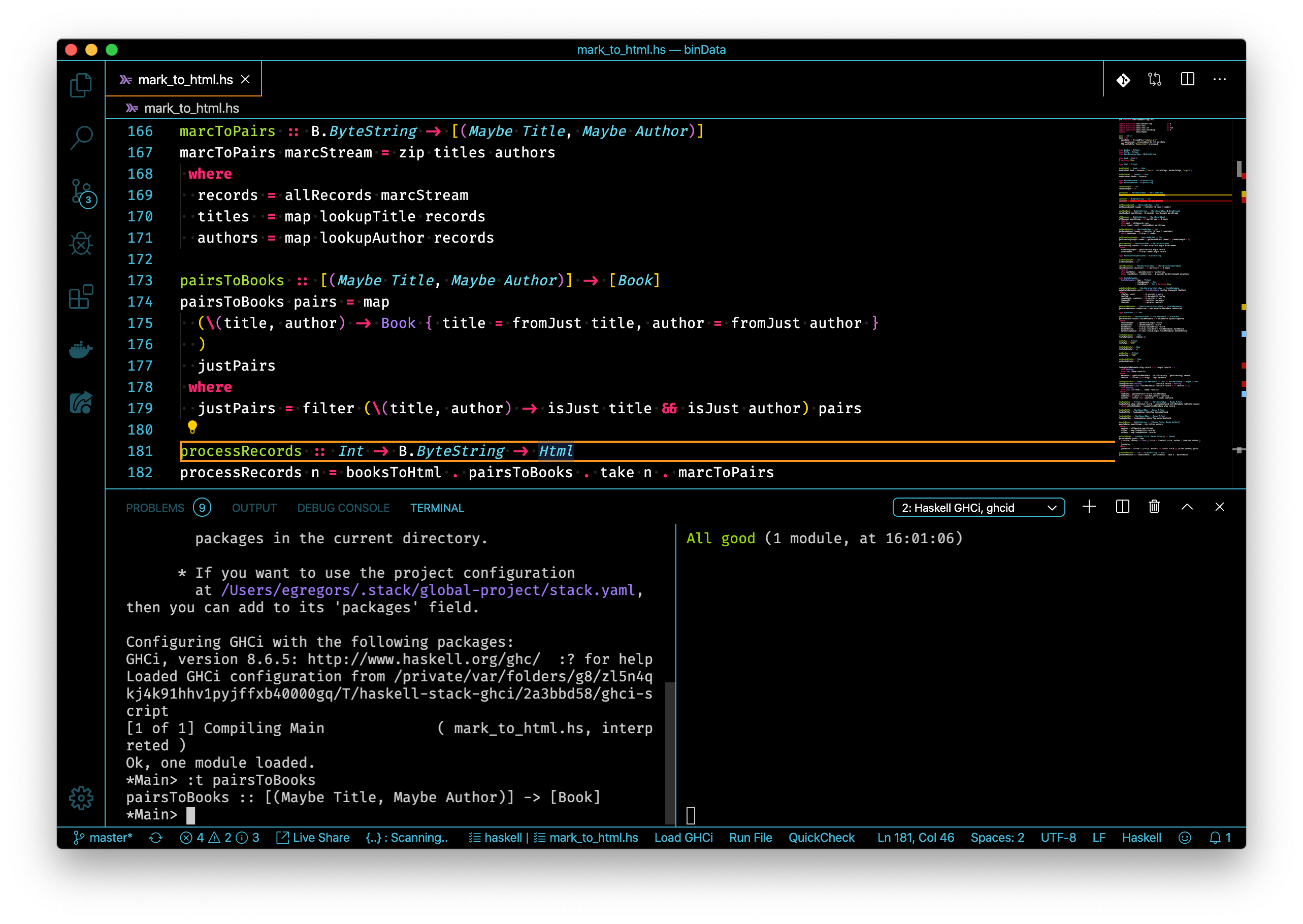The width and height of the screenshot is (1303, 924).
Task: Click the Live Share sidebar icon
Action: pyautogui.click(x=81, y=402)
